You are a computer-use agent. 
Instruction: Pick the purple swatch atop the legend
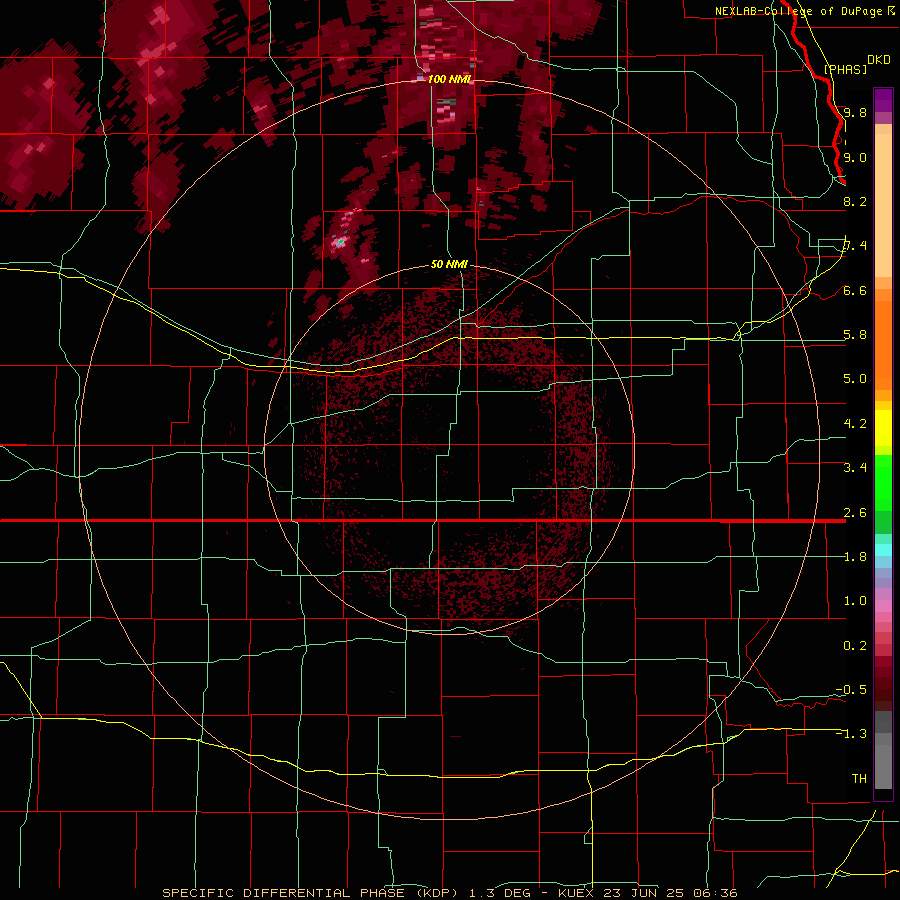pyautogui.click(x=883, y=100)
